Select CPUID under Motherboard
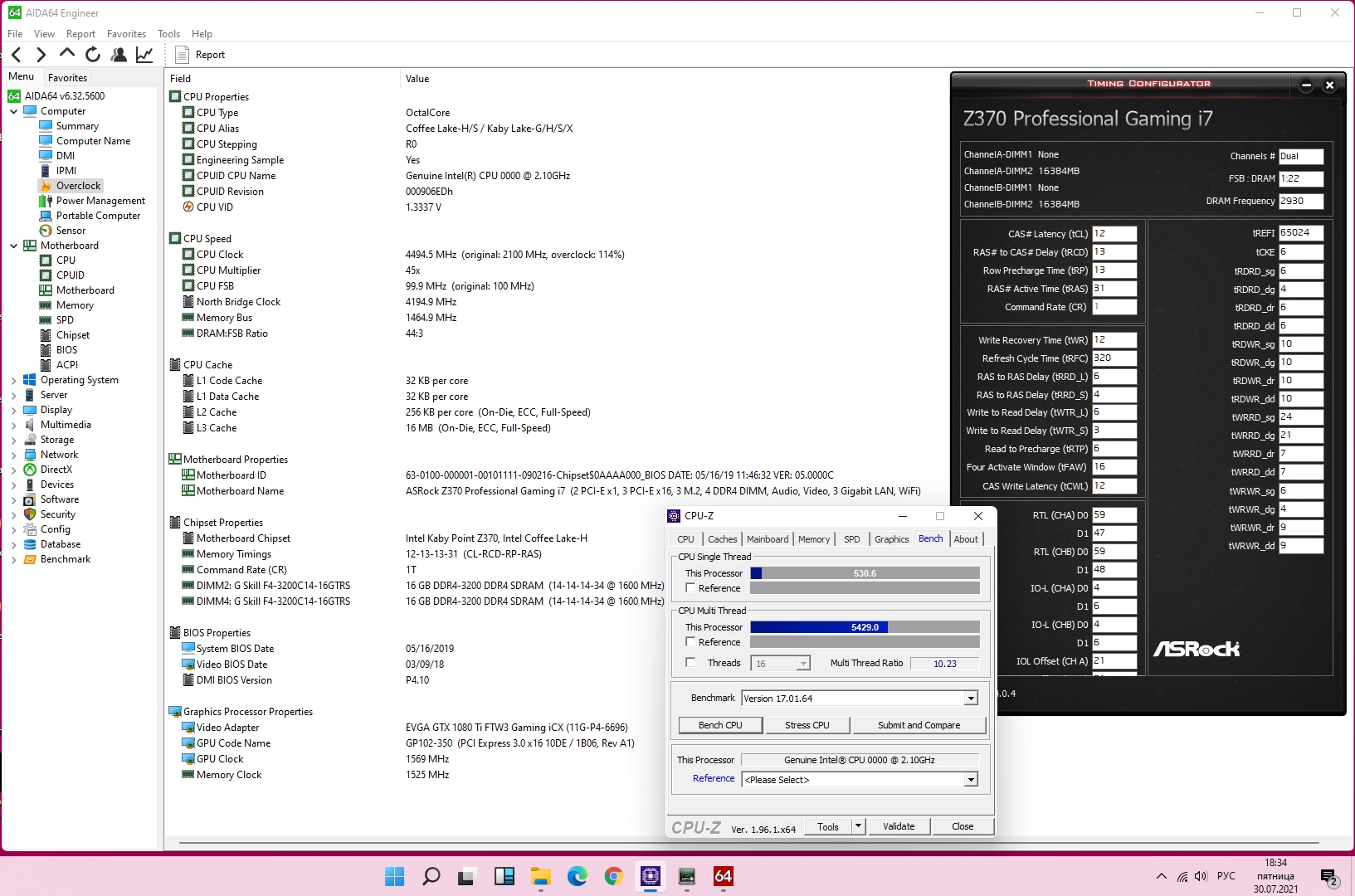The width and height of the screenshot is (1355, 896). pyautogui.click(x=71, y=275)
